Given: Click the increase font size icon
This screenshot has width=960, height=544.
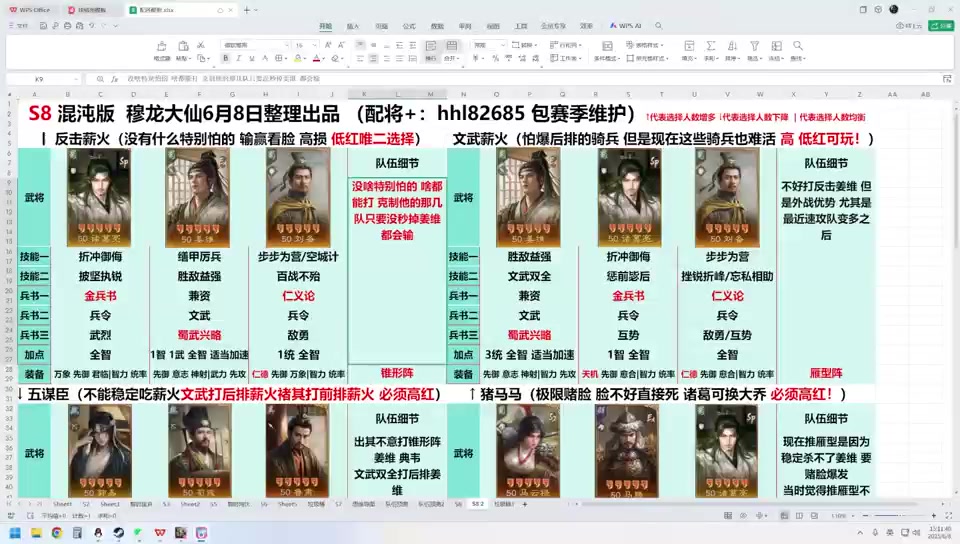Looking at the screenshot, I should 328,45.
